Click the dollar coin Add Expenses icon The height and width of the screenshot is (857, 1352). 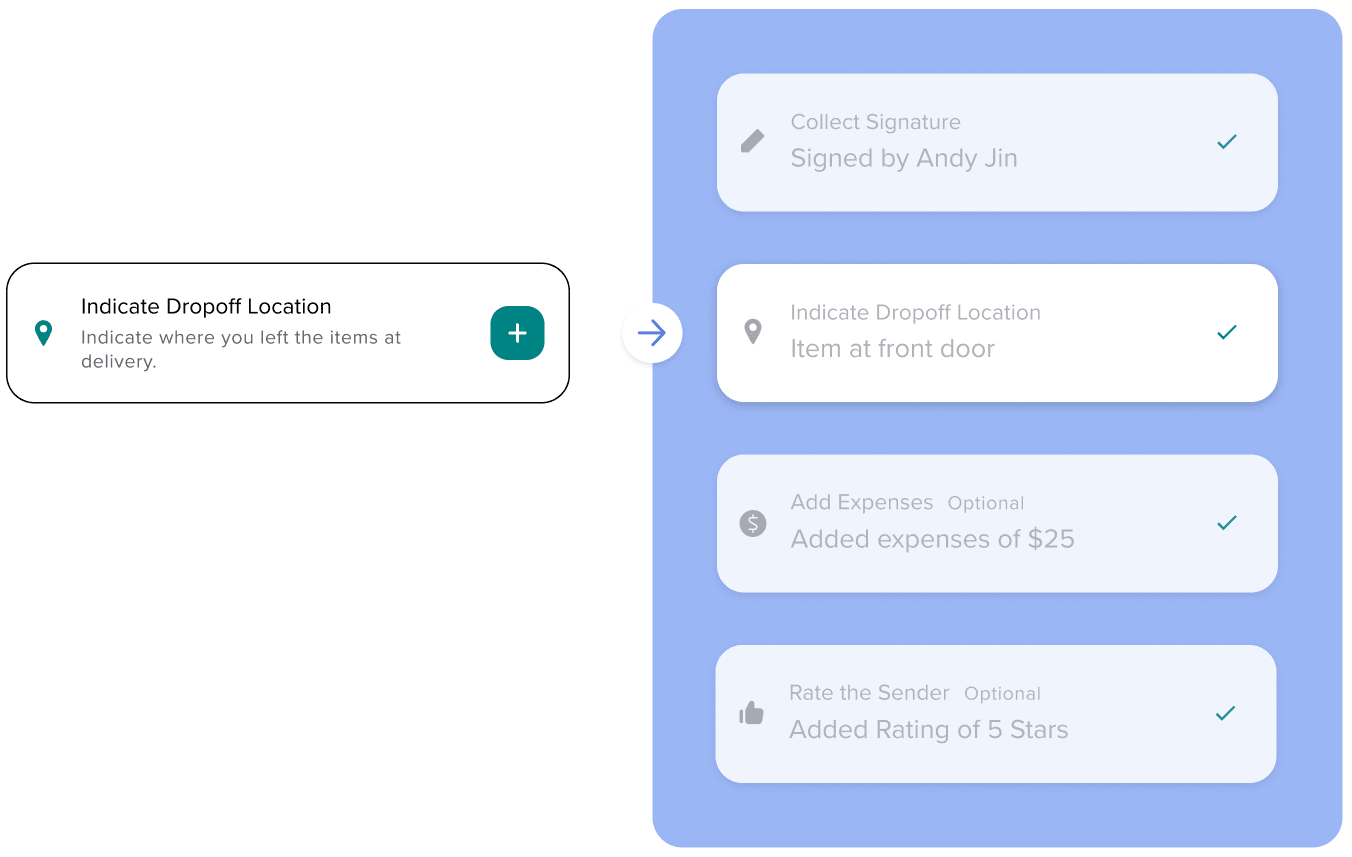pos(753,522)
